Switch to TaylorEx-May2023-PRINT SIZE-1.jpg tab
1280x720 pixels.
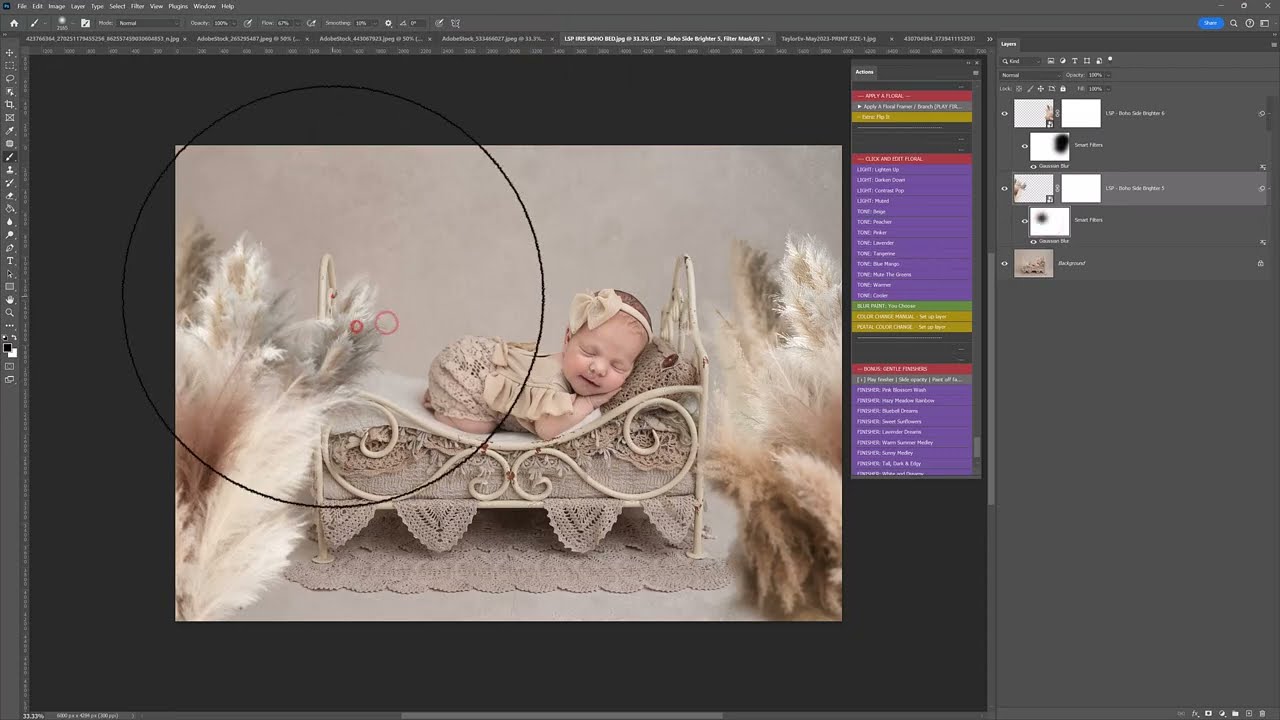point(828,38)
